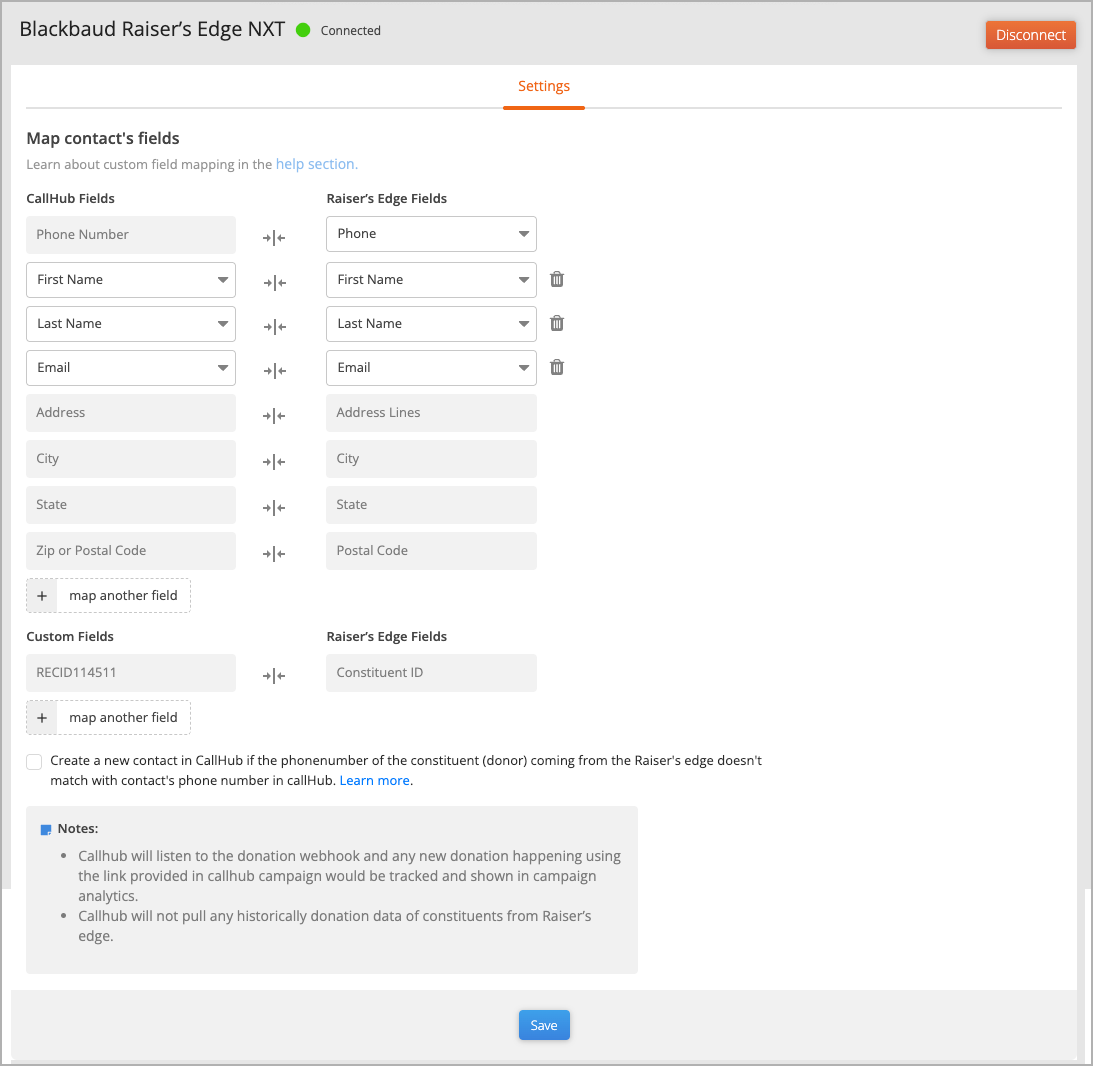Switch to the Settings tab

[544, 87]
